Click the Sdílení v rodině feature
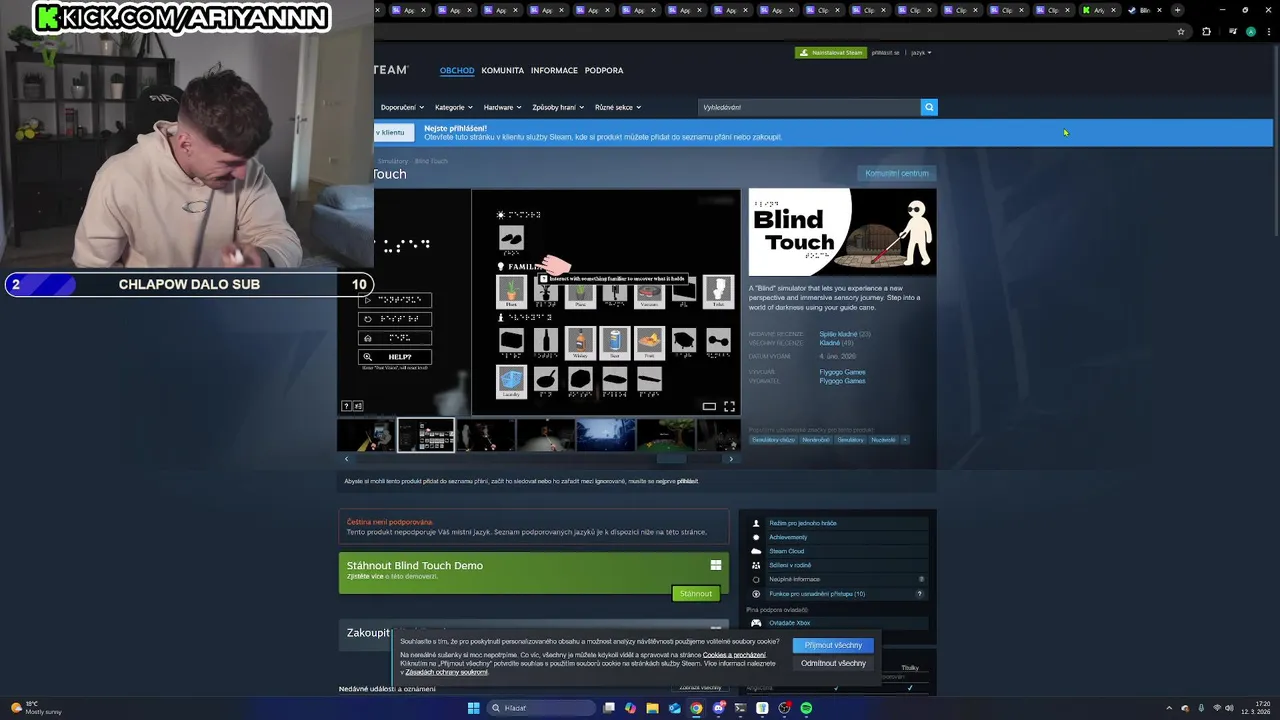The image size is (1280, 720). (x=790, y=565)
